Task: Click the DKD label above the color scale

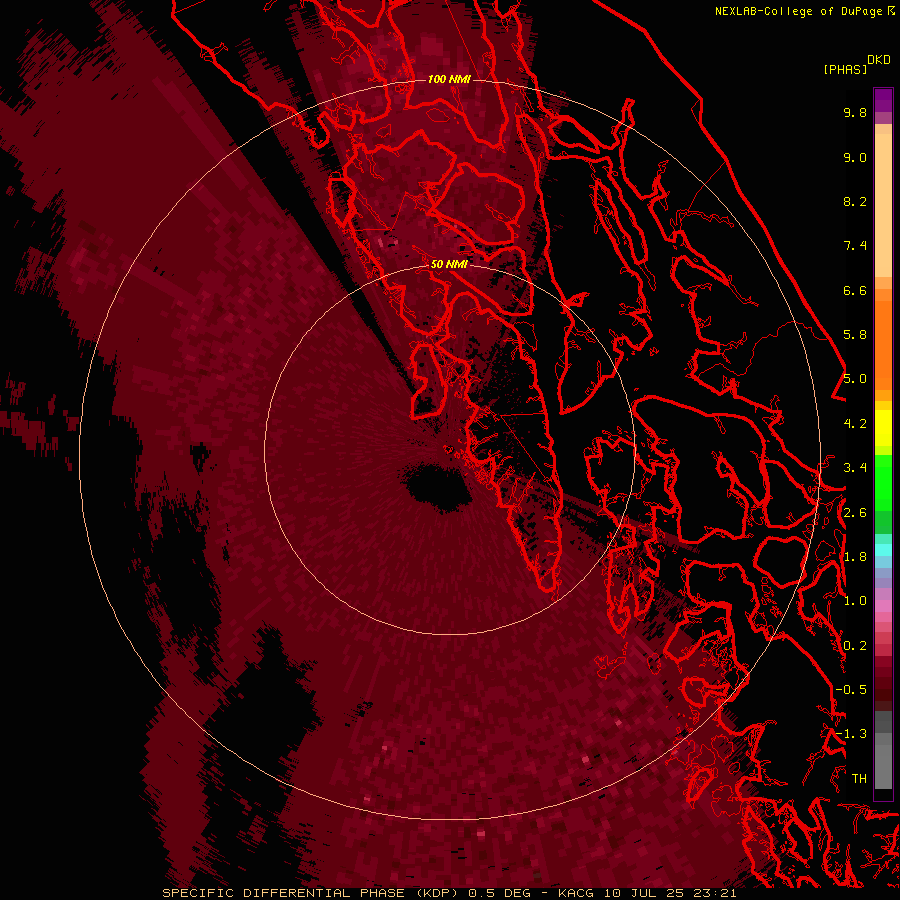Action: [x=879, y=60]
